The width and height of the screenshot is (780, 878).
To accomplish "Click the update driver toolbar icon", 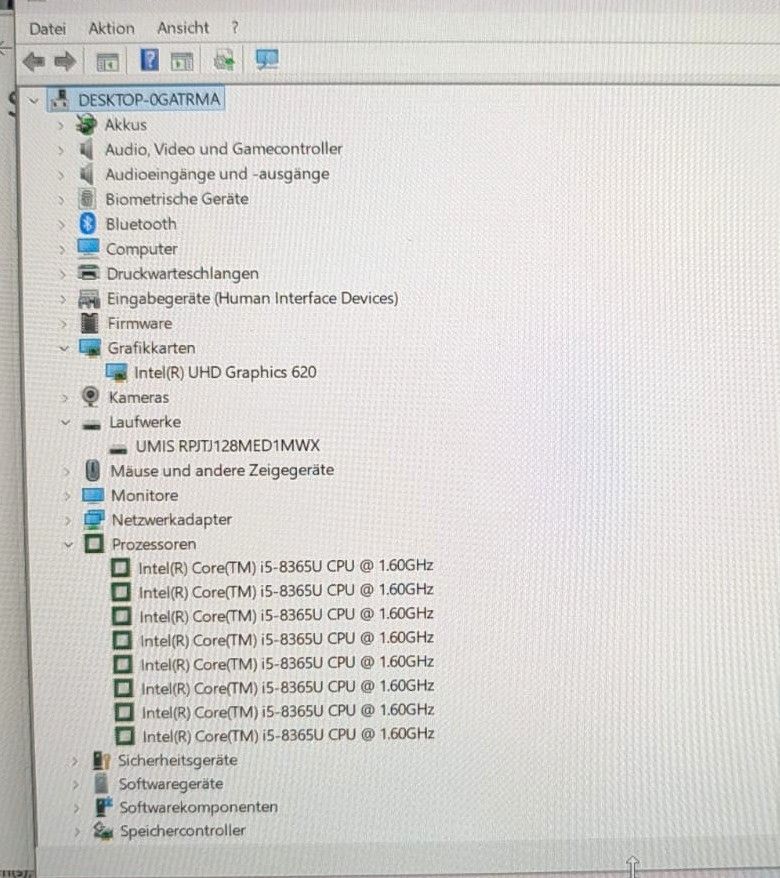I will pyautogui.click(x=224, y=60).
